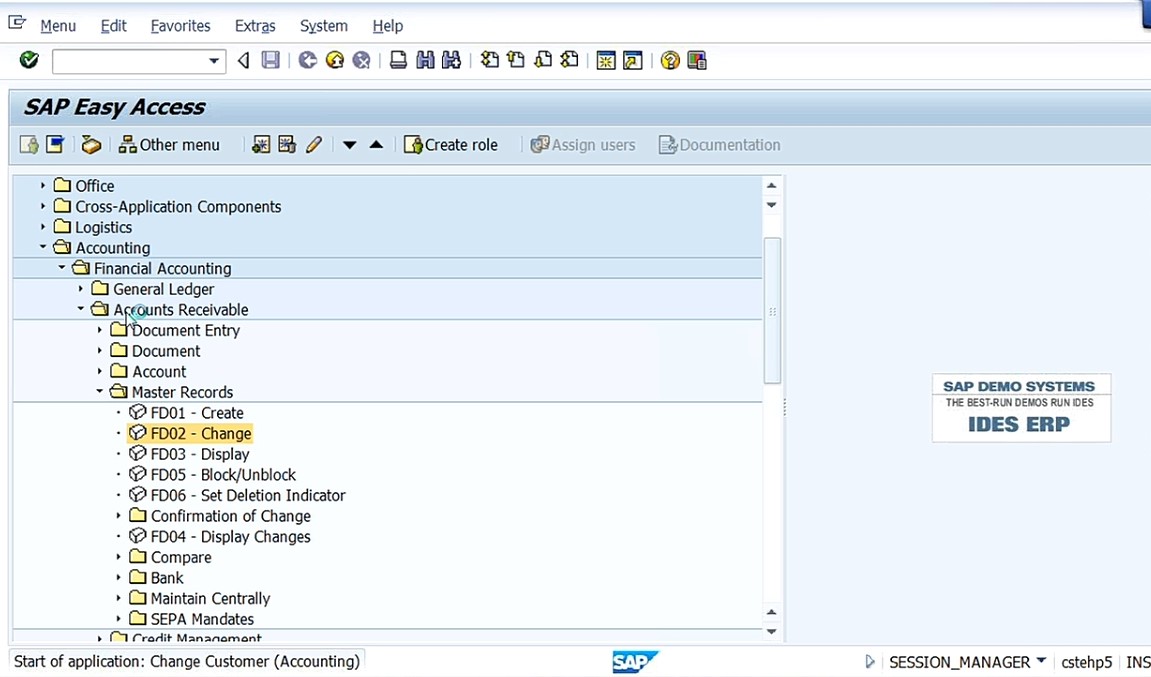Click the Change Favorites pencil icon
This screenshot has width=1151, height=677.
pos(314,145)
